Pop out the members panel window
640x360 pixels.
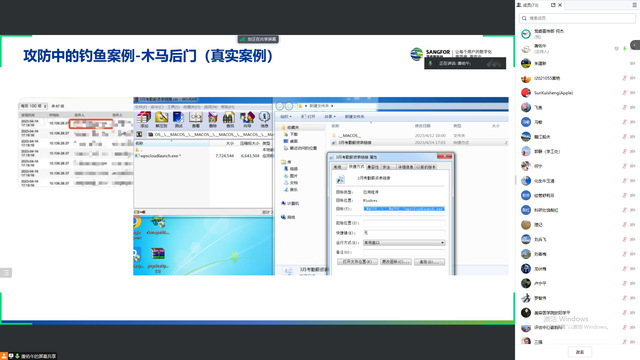[x=553, y=5]
